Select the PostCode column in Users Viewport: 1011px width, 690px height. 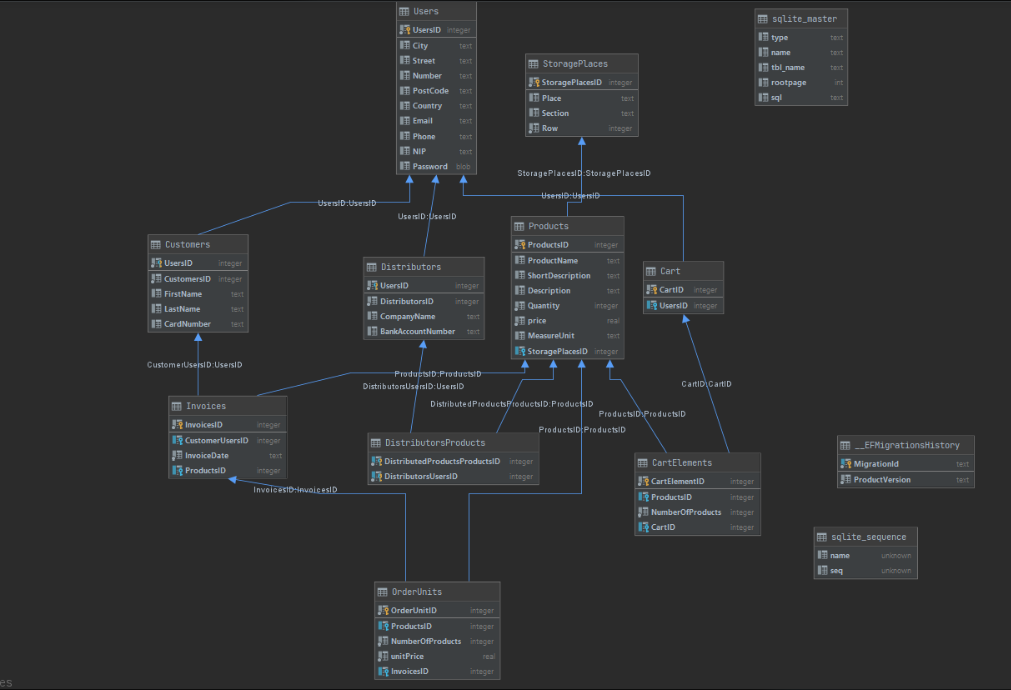point(437,91)
